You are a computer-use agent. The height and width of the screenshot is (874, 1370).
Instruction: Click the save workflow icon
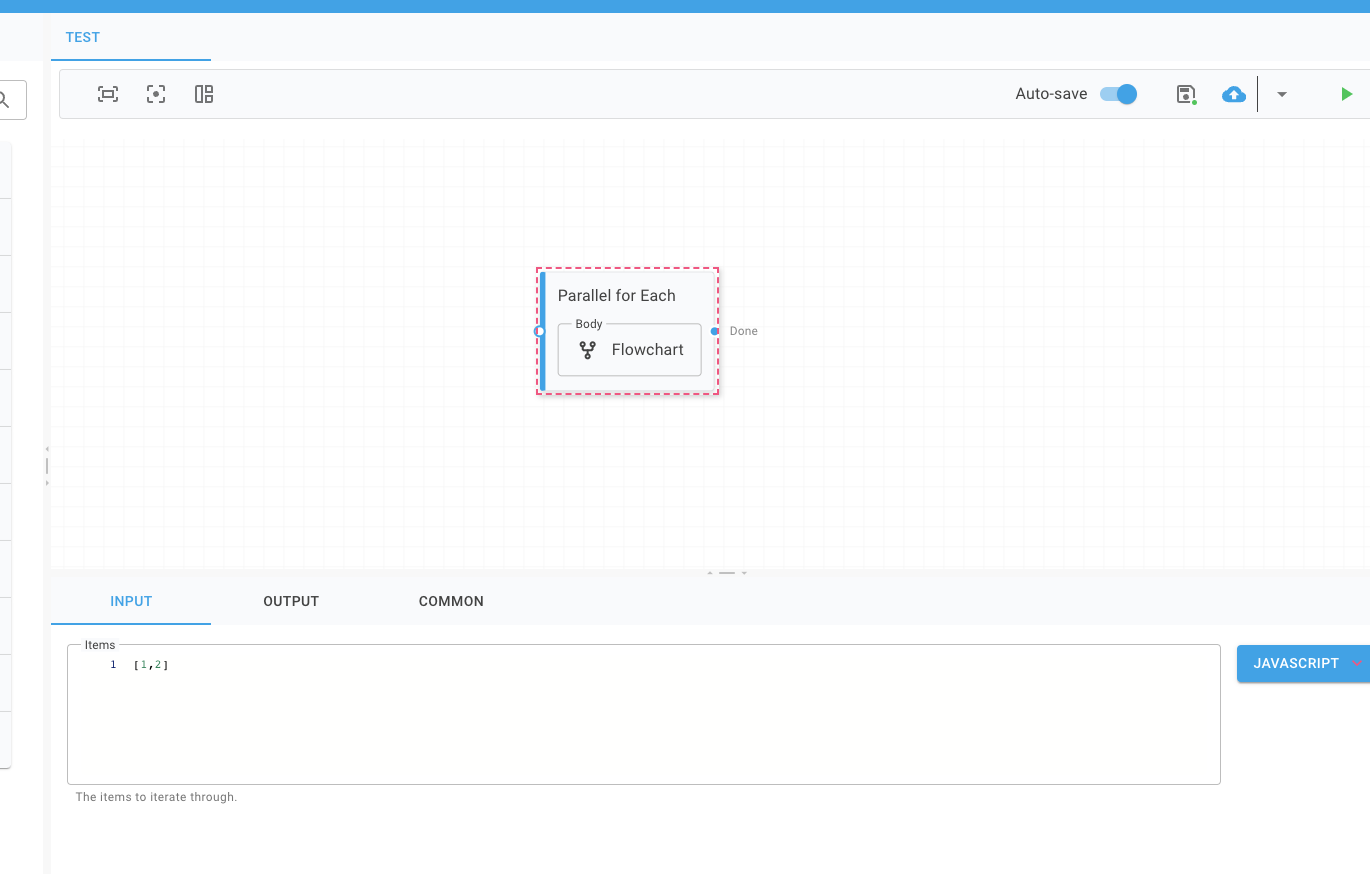click(x=1185, y=93)
